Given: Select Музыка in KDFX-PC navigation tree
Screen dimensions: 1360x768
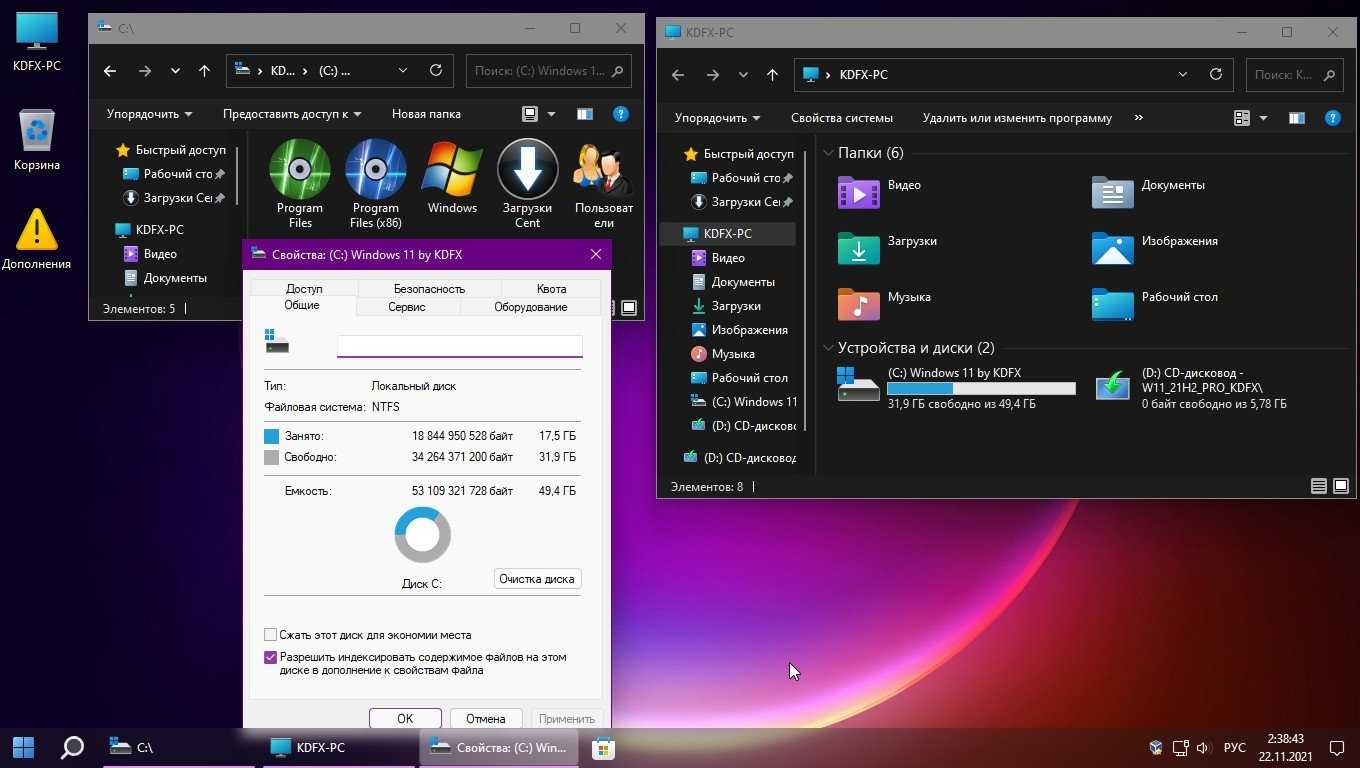Looking at the screenshot, I should (x=733, y=354).
